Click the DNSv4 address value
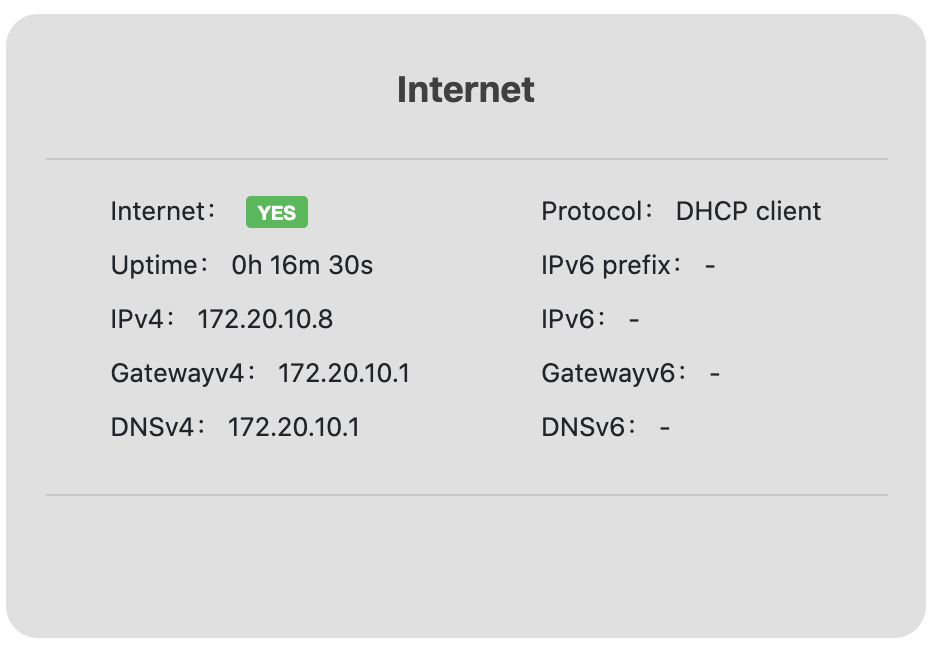Viewport: 934px width, 650px height. 294,428
